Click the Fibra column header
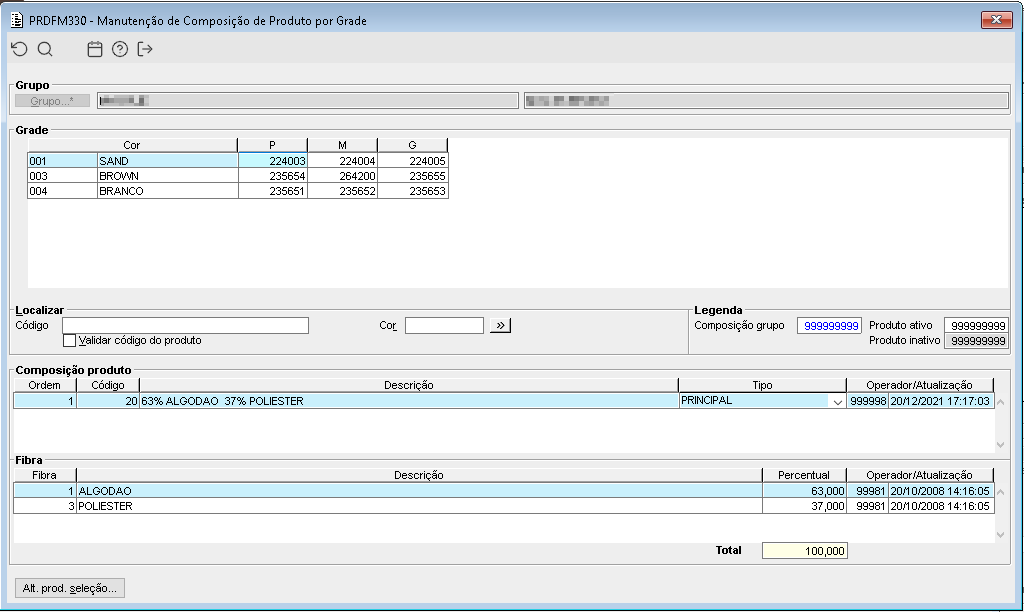The image size is (1024, 612). coord(44,475)
